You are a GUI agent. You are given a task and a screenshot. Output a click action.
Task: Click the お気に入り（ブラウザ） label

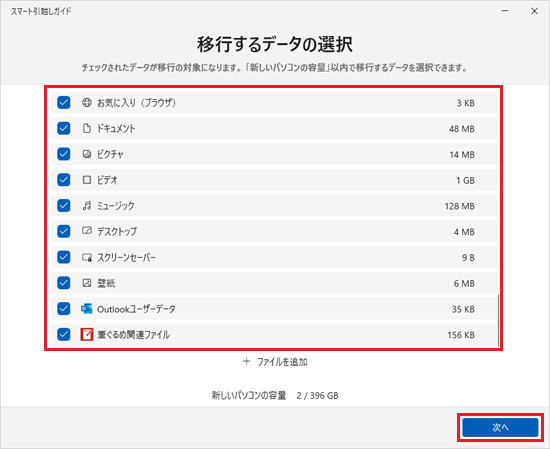pyautogui.click(x=136, y=103)
